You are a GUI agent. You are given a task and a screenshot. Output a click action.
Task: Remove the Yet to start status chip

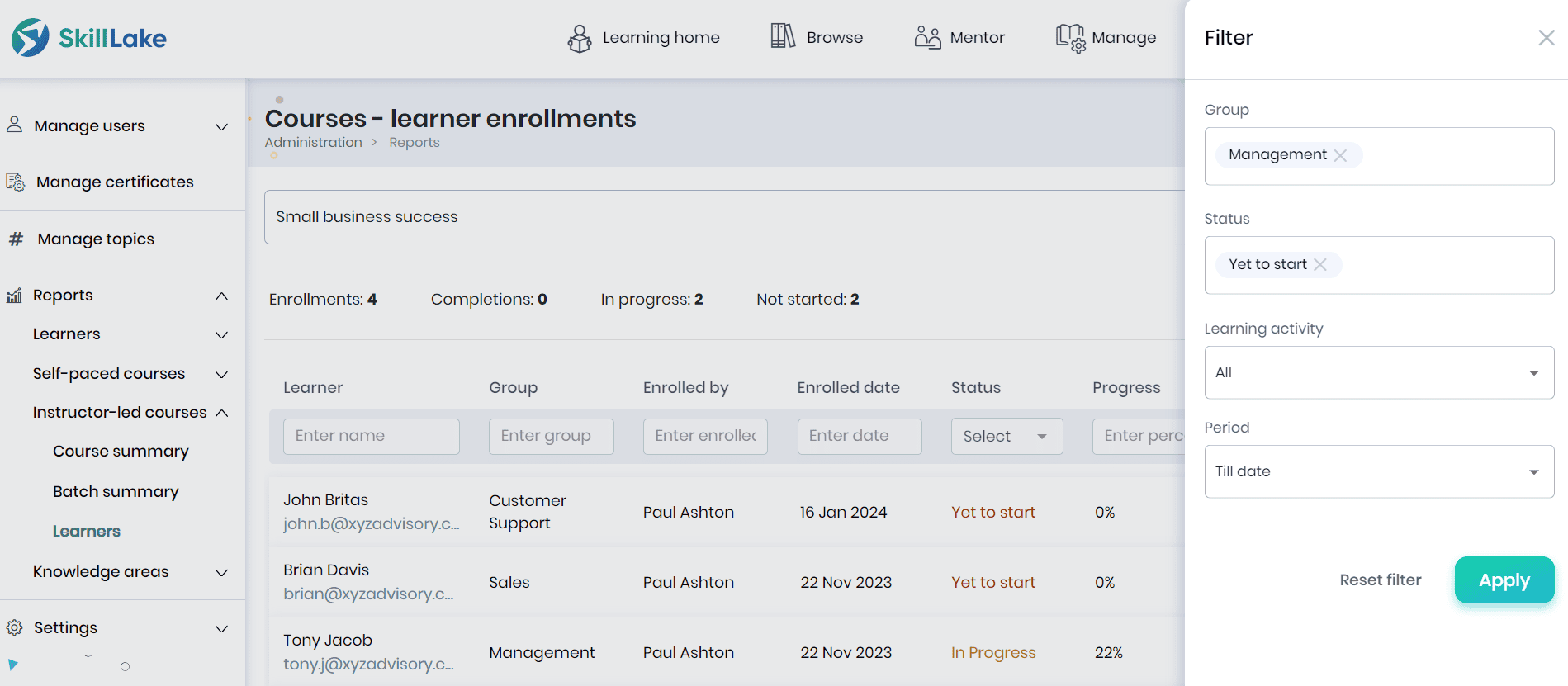coord(1320,264)
